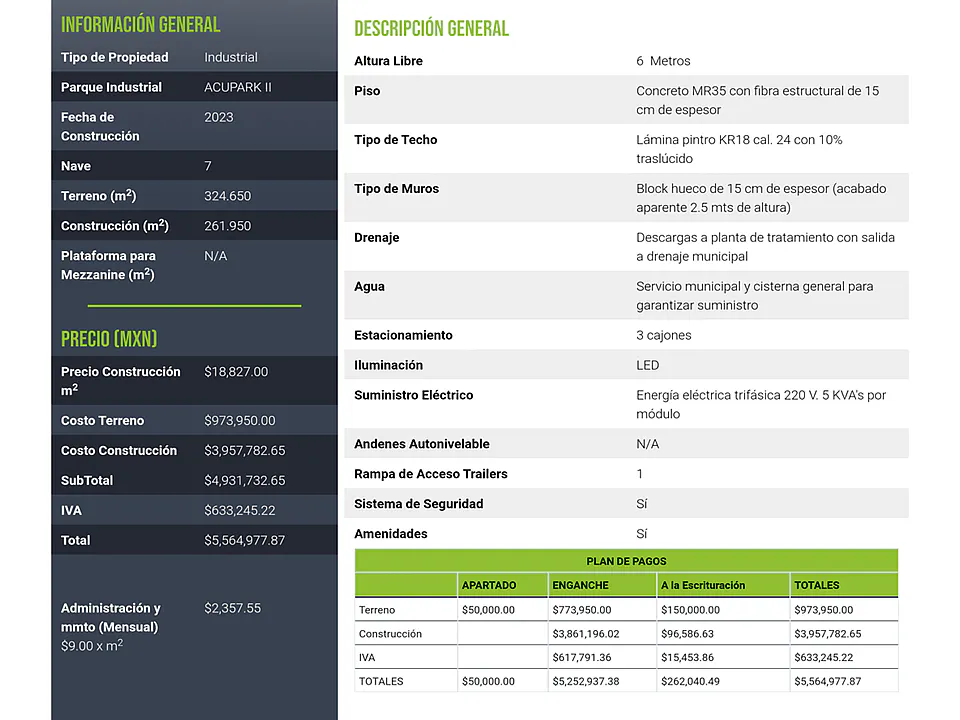Select the Administración y mmto $2,357.55 value
The width and height of the screenshot is (960, 720).
point(232,608)
